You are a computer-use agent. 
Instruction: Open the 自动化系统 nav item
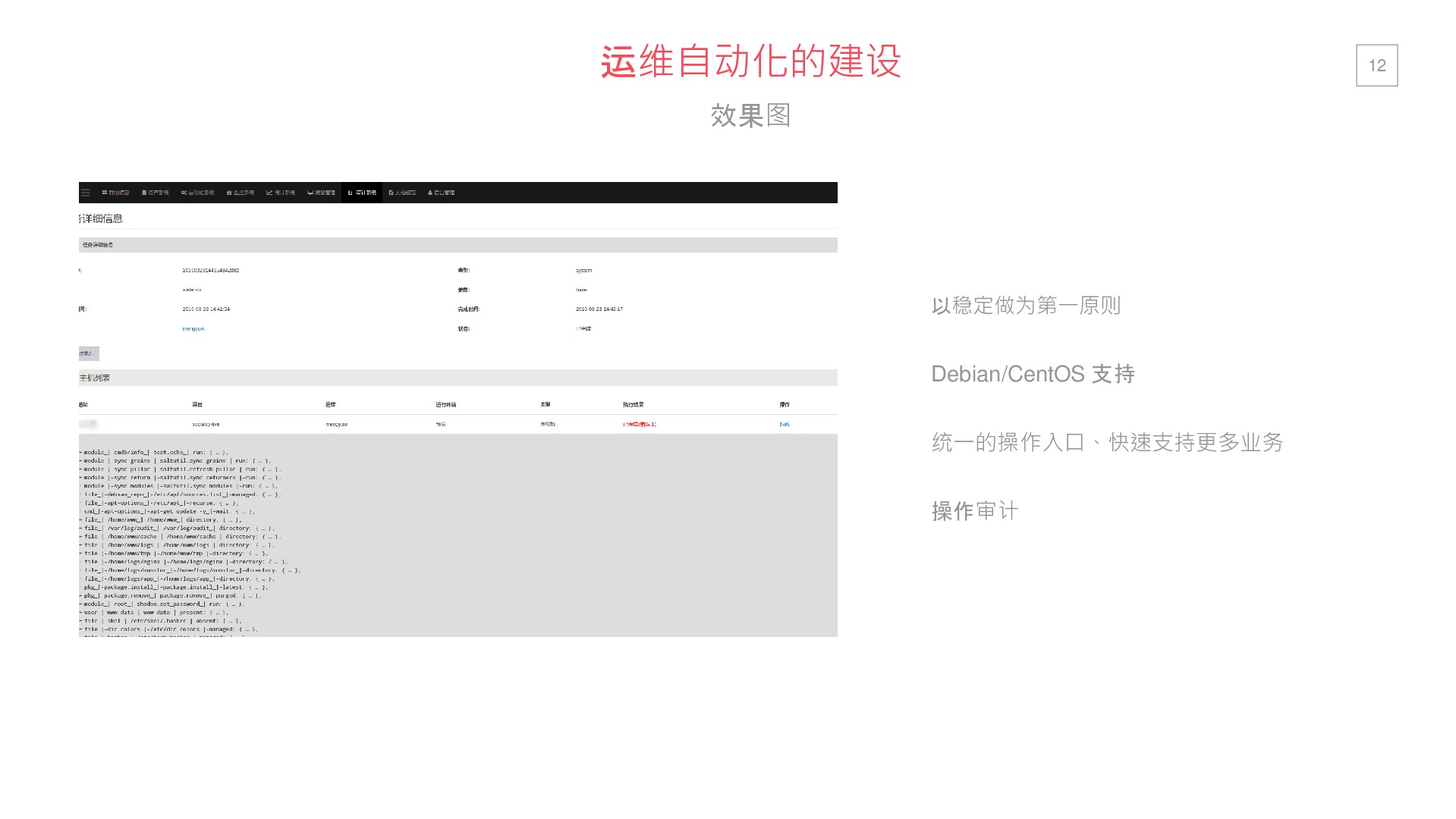pyautogui.click(x=197, y=193)
